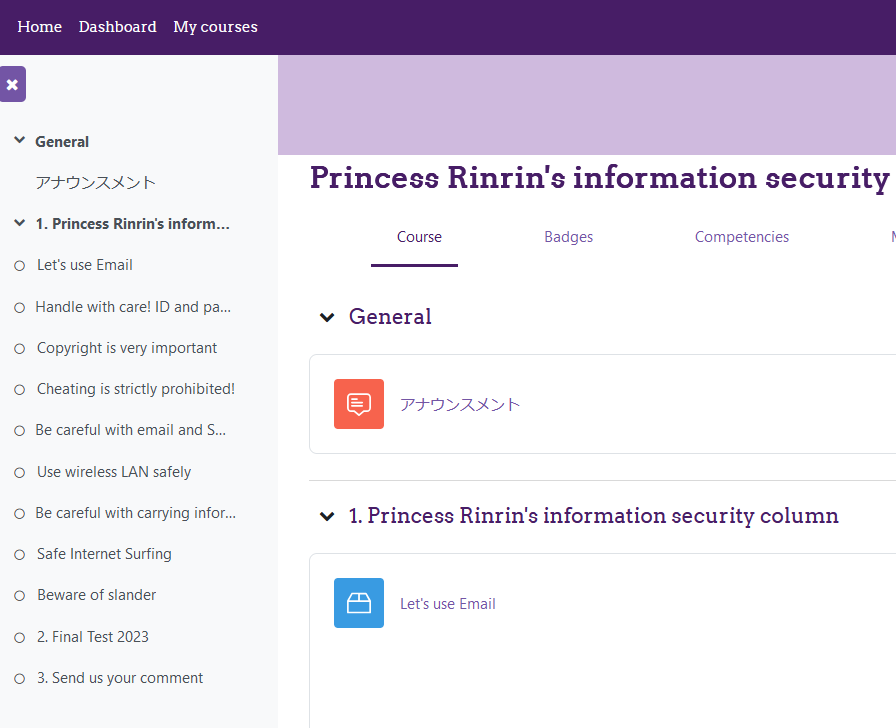Viewport: 896px width, 728px height.
Task: Close the course index drawer
Action: click(x=13, y=84)
